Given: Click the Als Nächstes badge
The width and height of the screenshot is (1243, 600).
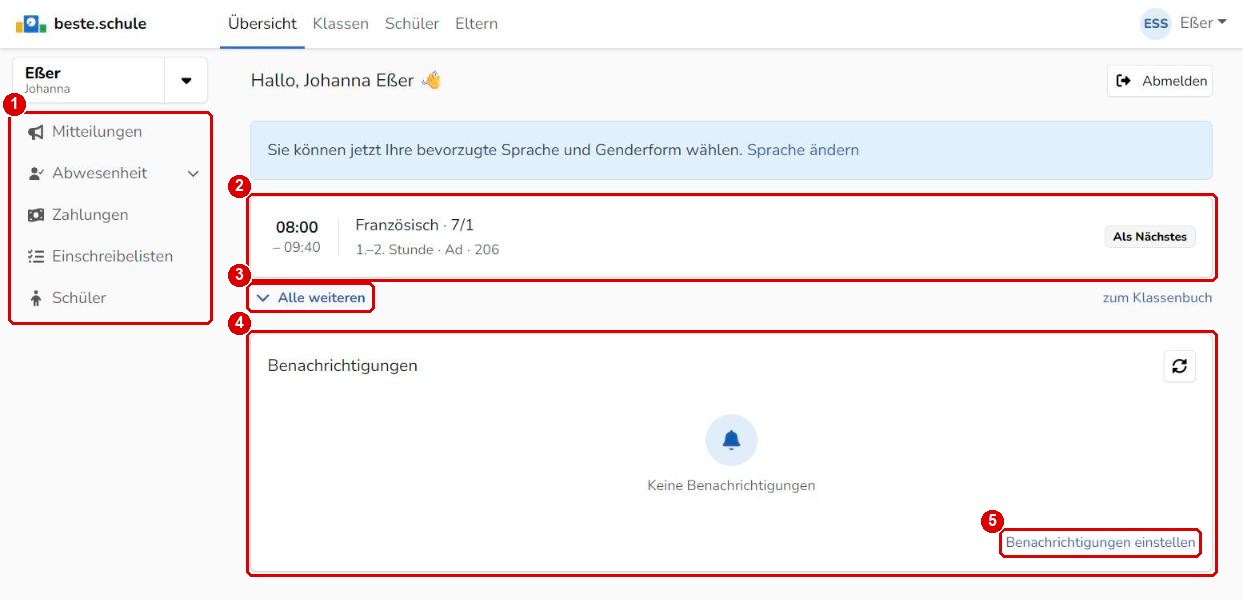Looking at the screenshot, I should 1150,237.
